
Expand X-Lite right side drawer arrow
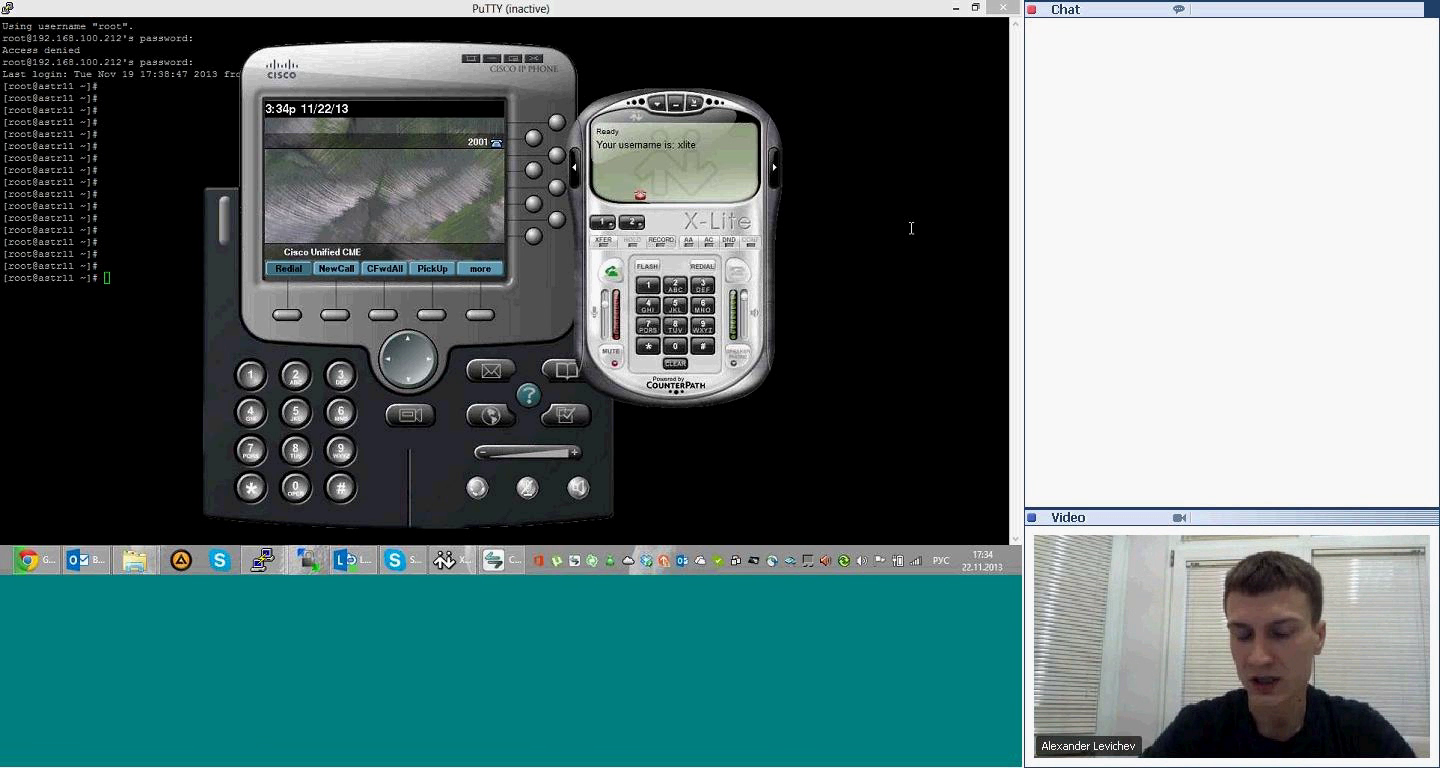point(774,167)
